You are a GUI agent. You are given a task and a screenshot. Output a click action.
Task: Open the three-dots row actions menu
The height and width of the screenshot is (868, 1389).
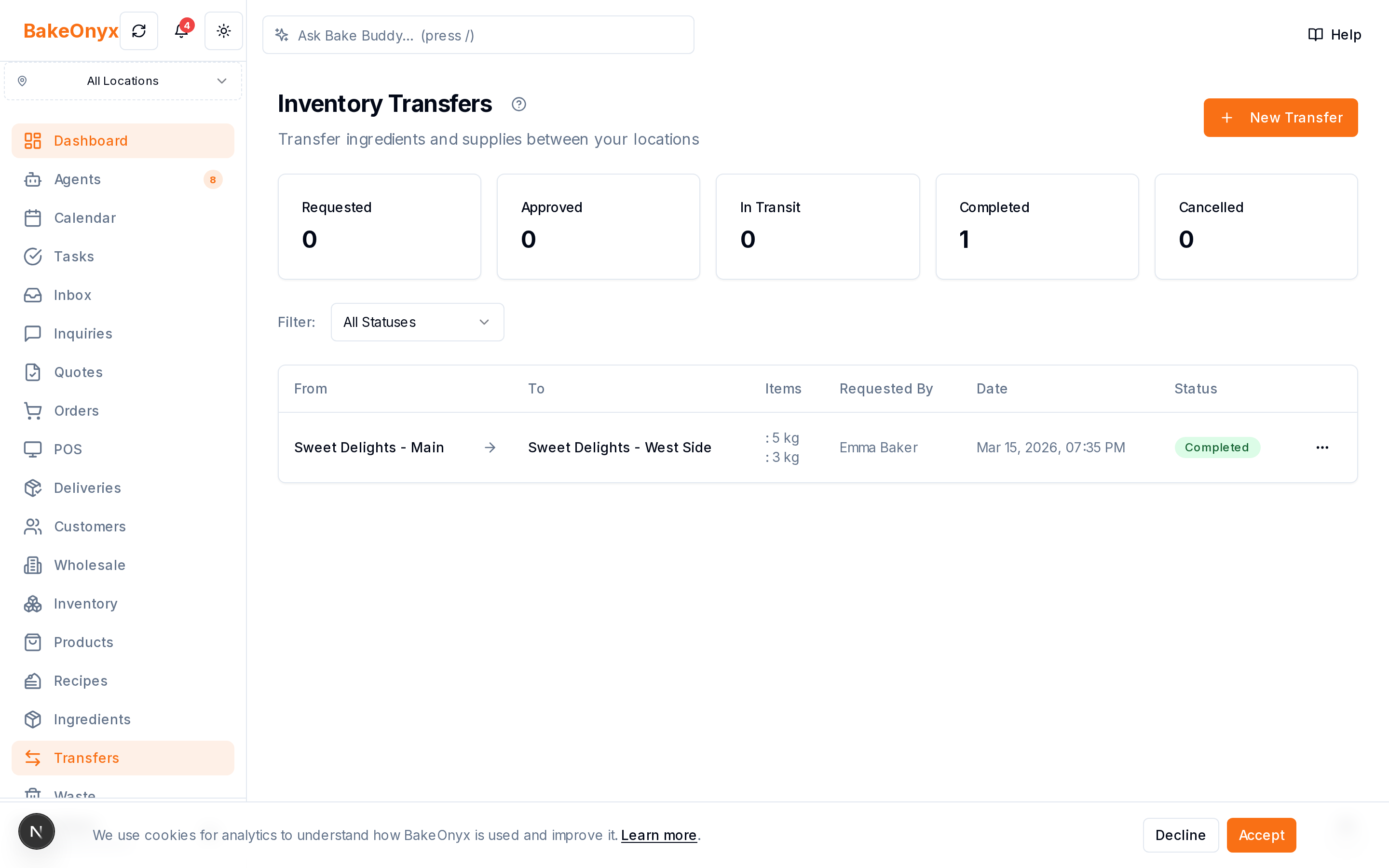tap(1322, 447)
